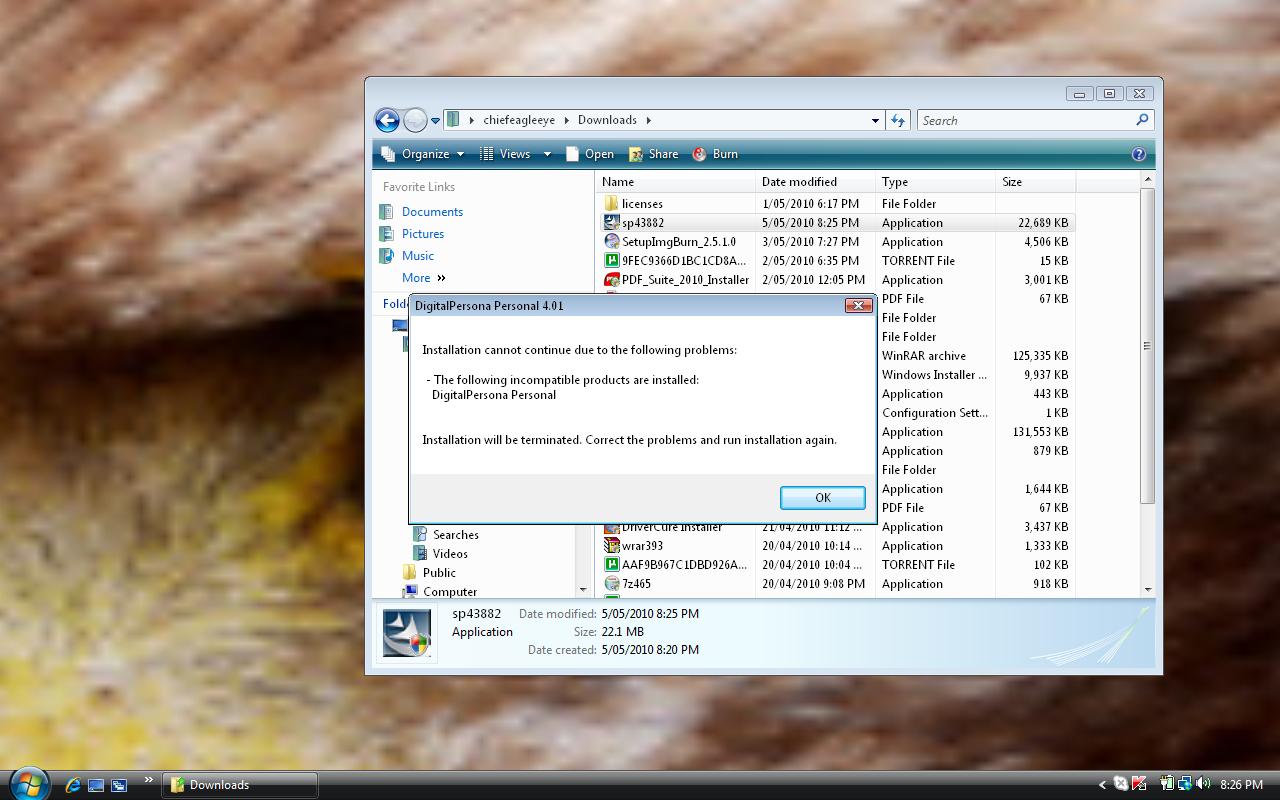Click the Show Desktop Quick Launch icon

[x=96, y=785]
